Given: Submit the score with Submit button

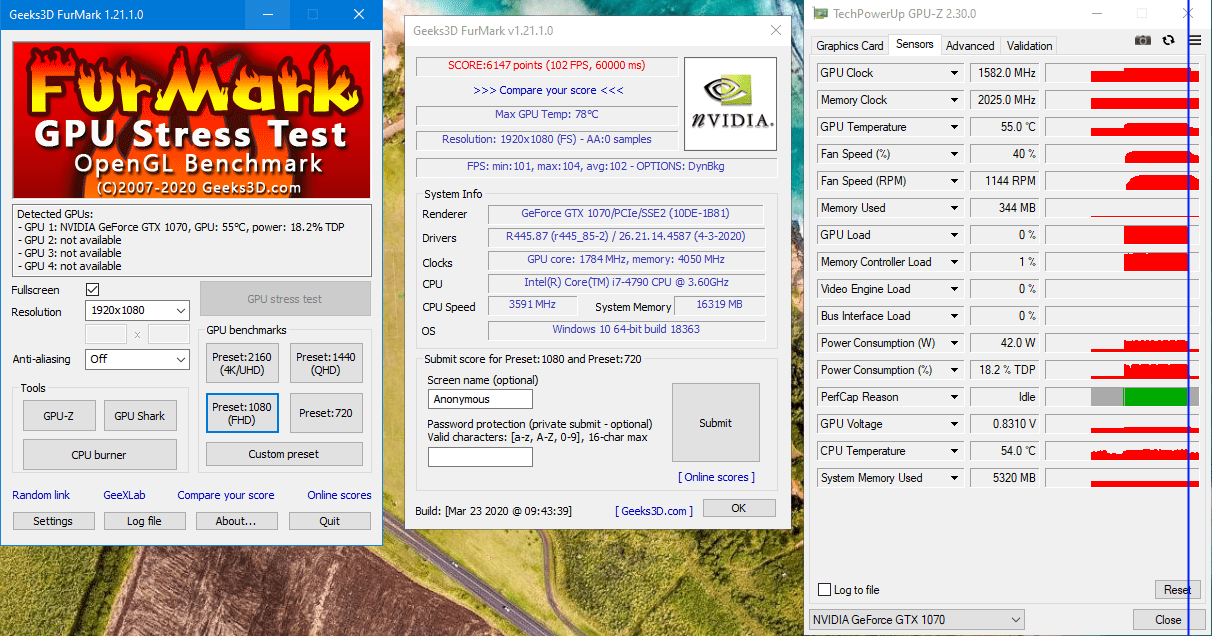Looking at the screenshot, I should 715,423.
